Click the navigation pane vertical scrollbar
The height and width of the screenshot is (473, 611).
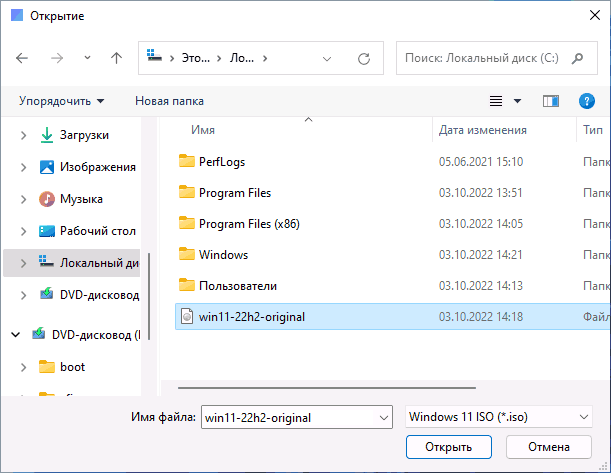coord(149,296)
